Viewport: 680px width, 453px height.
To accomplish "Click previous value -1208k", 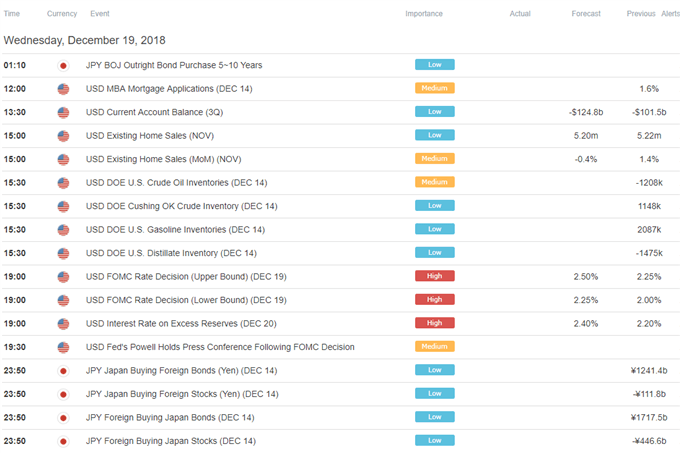I will point(649,183).
